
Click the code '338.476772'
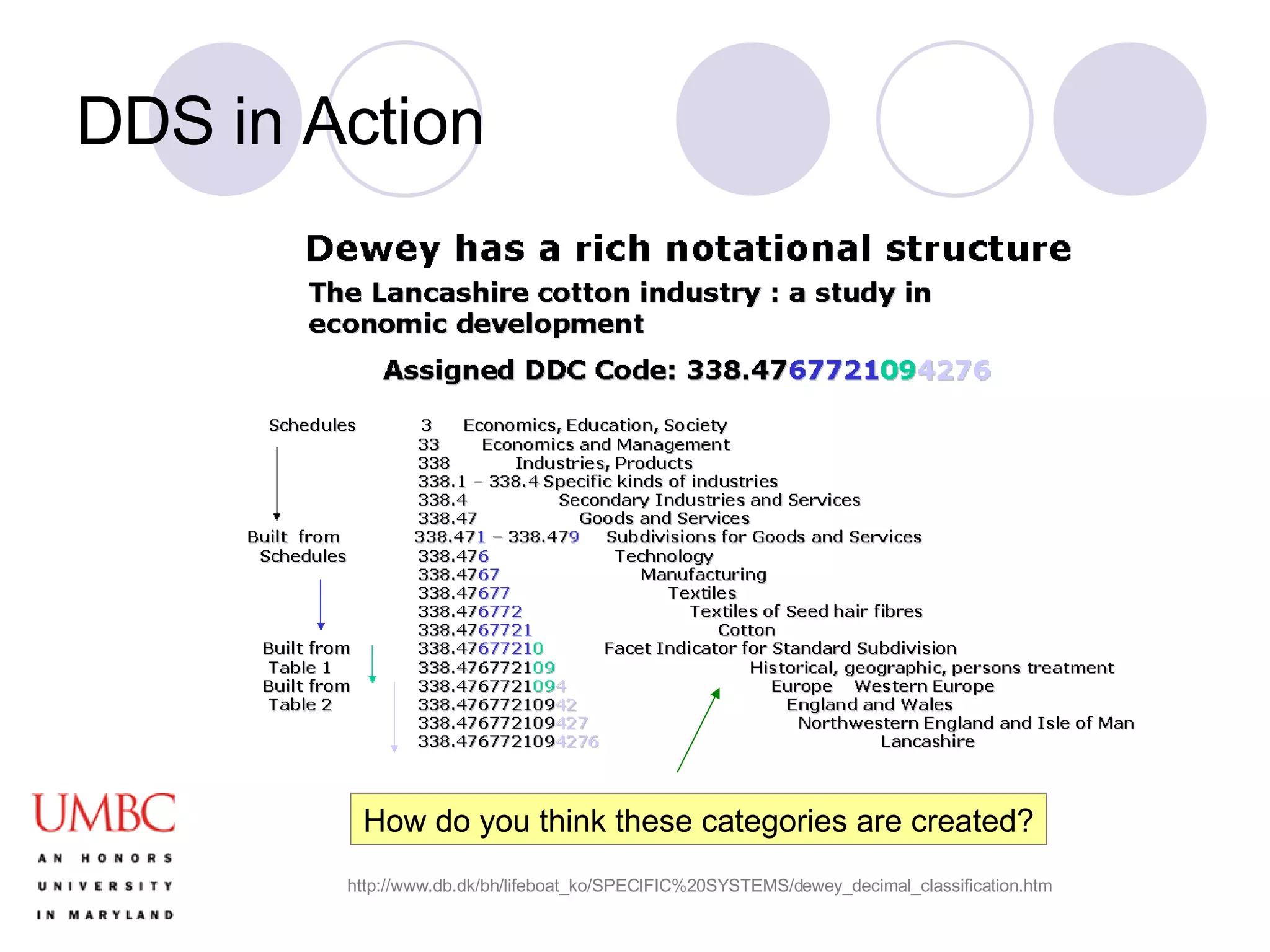point(469,612)
